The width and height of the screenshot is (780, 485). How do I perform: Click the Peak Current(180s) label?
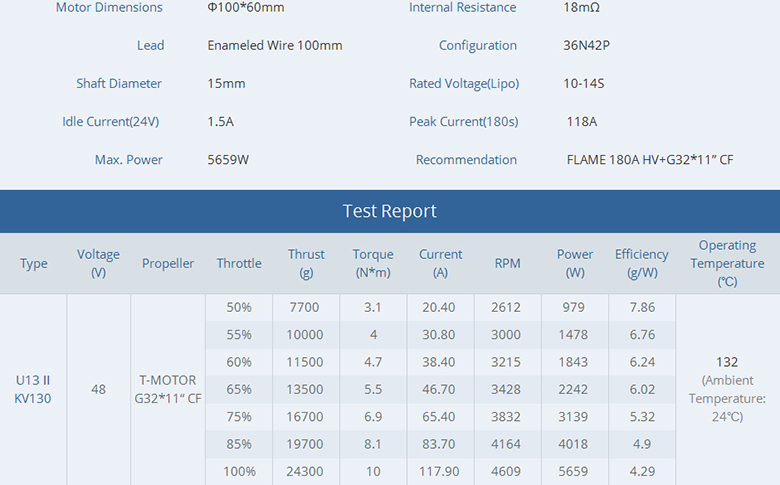[x=464, y=122]
